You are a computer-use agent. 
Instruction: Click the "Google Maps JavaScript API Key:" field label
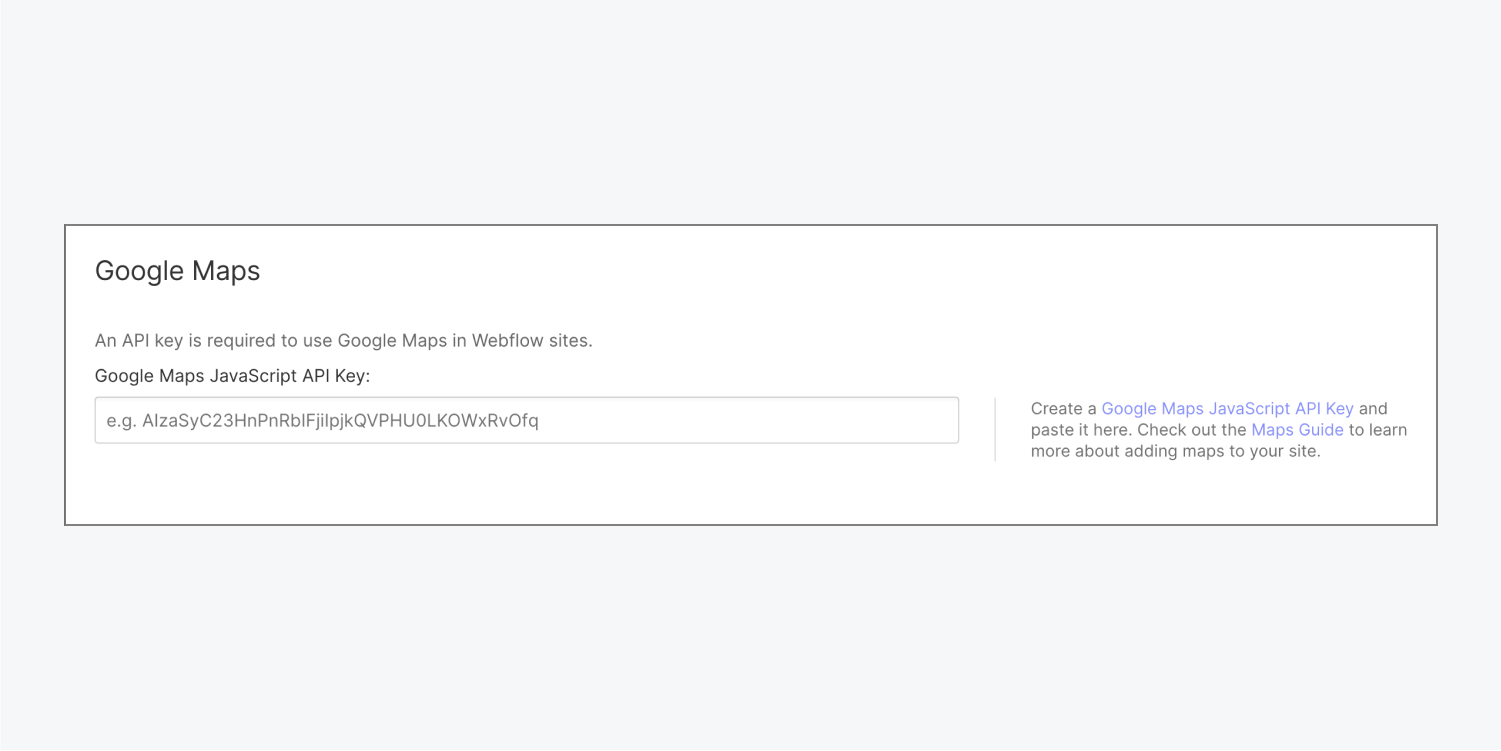click(233, 376)
